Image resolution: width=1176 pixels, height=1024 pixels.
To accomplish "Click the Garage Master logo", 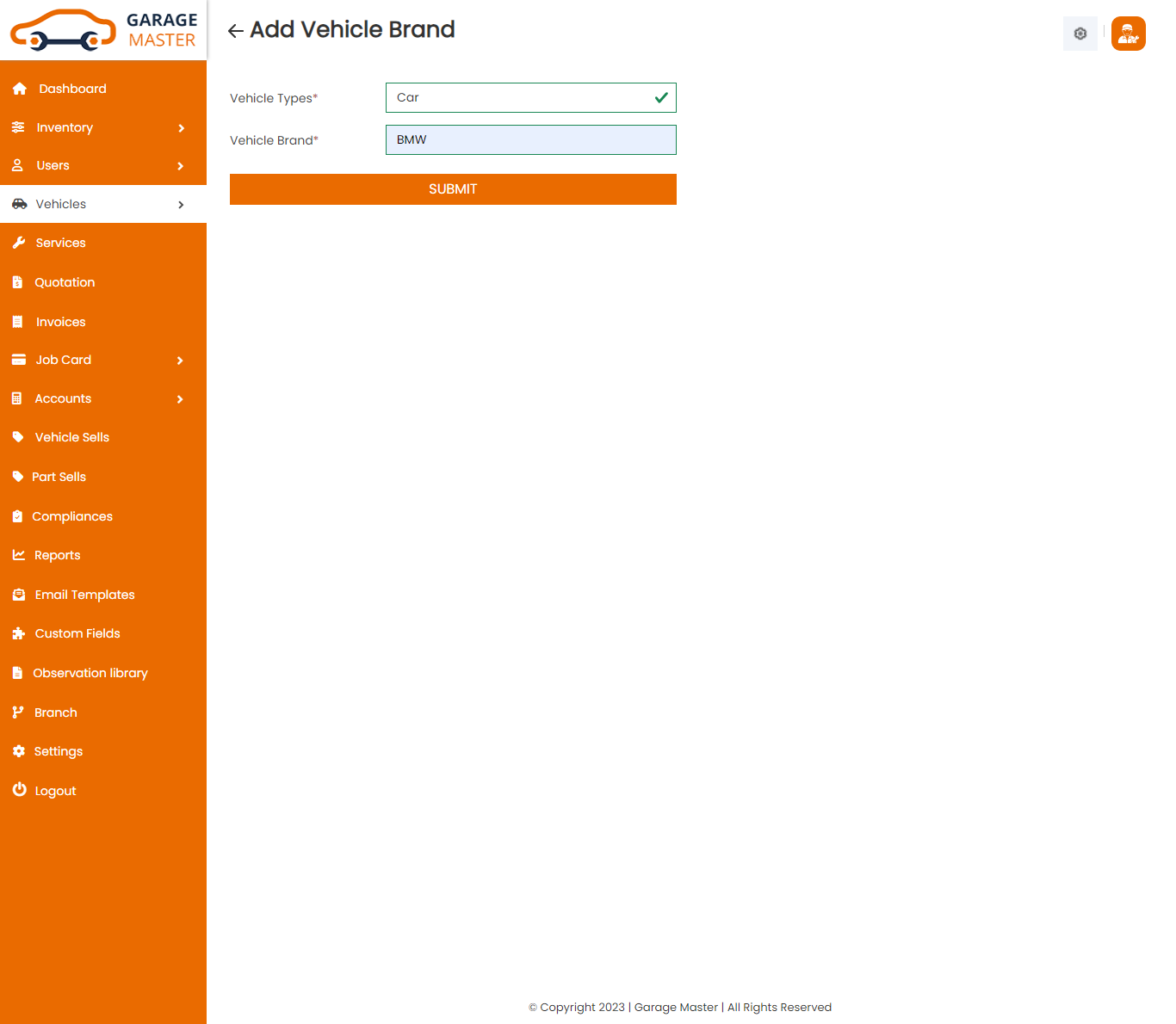I will click(103, 30).
